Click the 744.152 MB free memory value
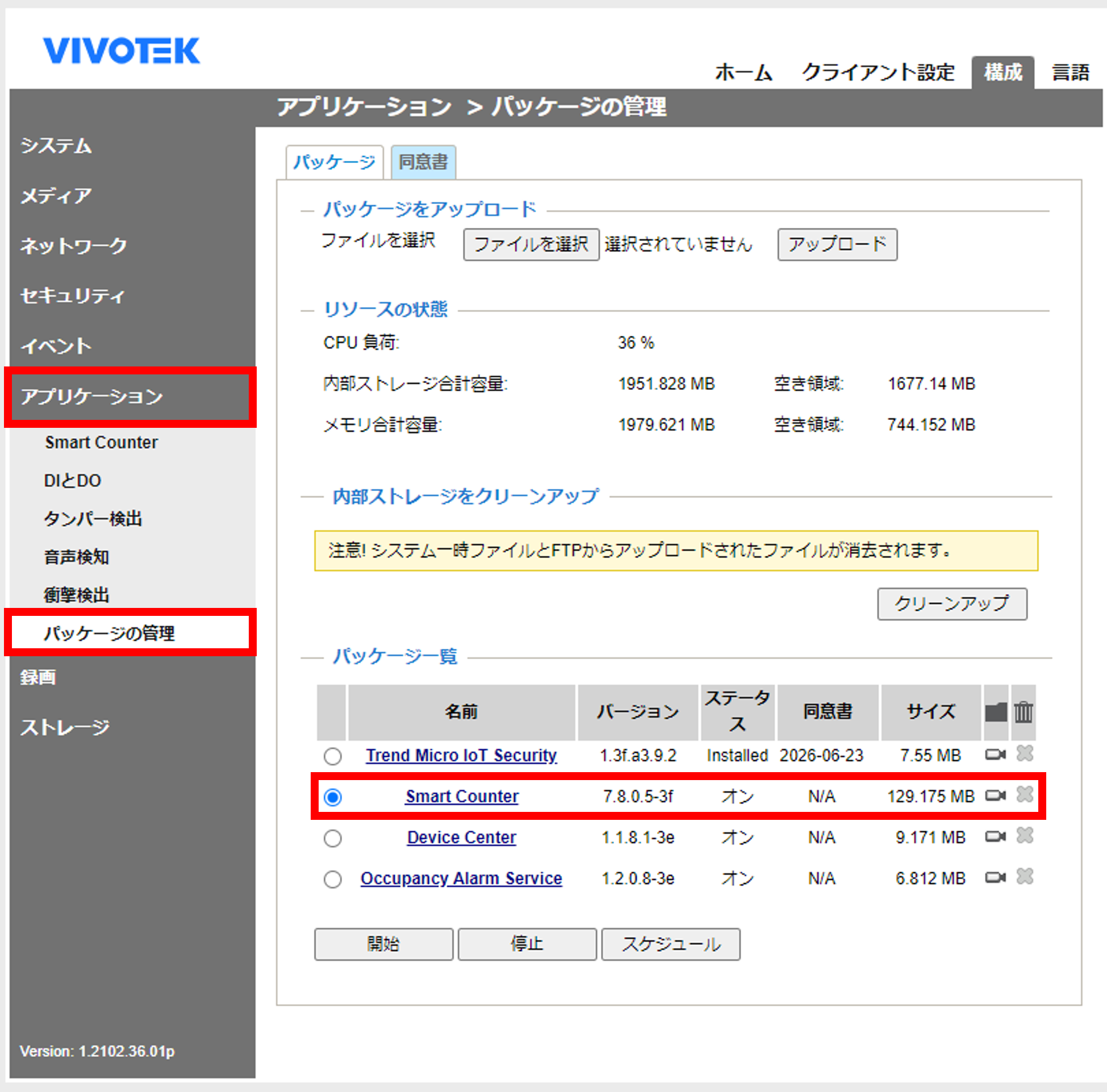 point(931,425)
